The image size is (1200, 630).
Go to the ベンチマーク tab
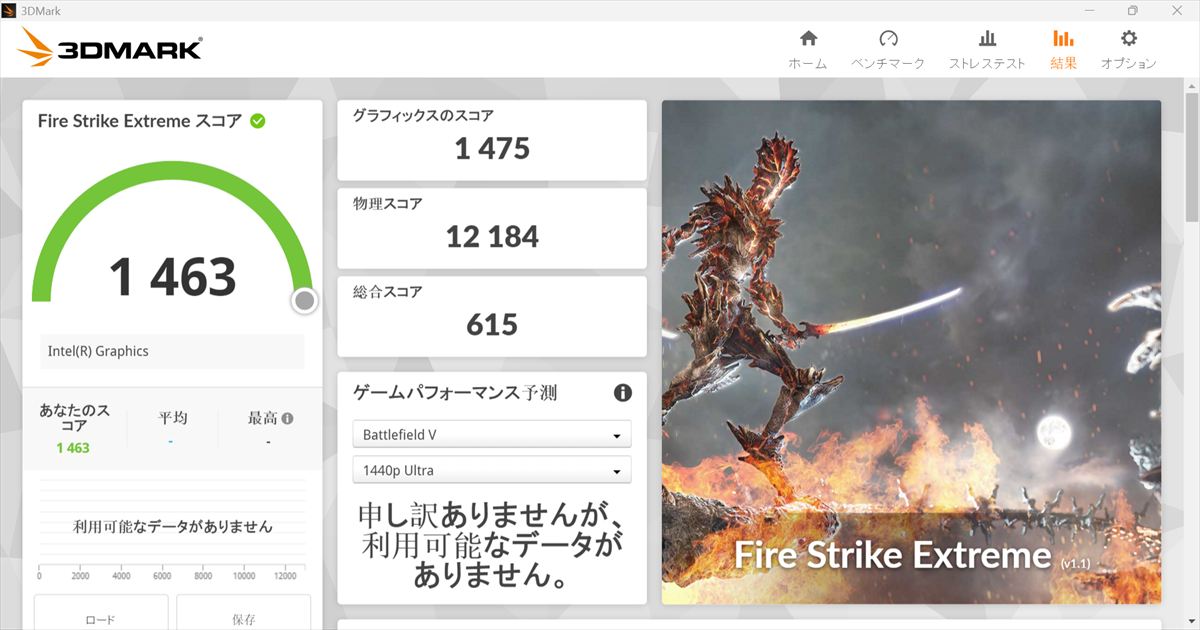pyautogui.click(x=888, y=50)
